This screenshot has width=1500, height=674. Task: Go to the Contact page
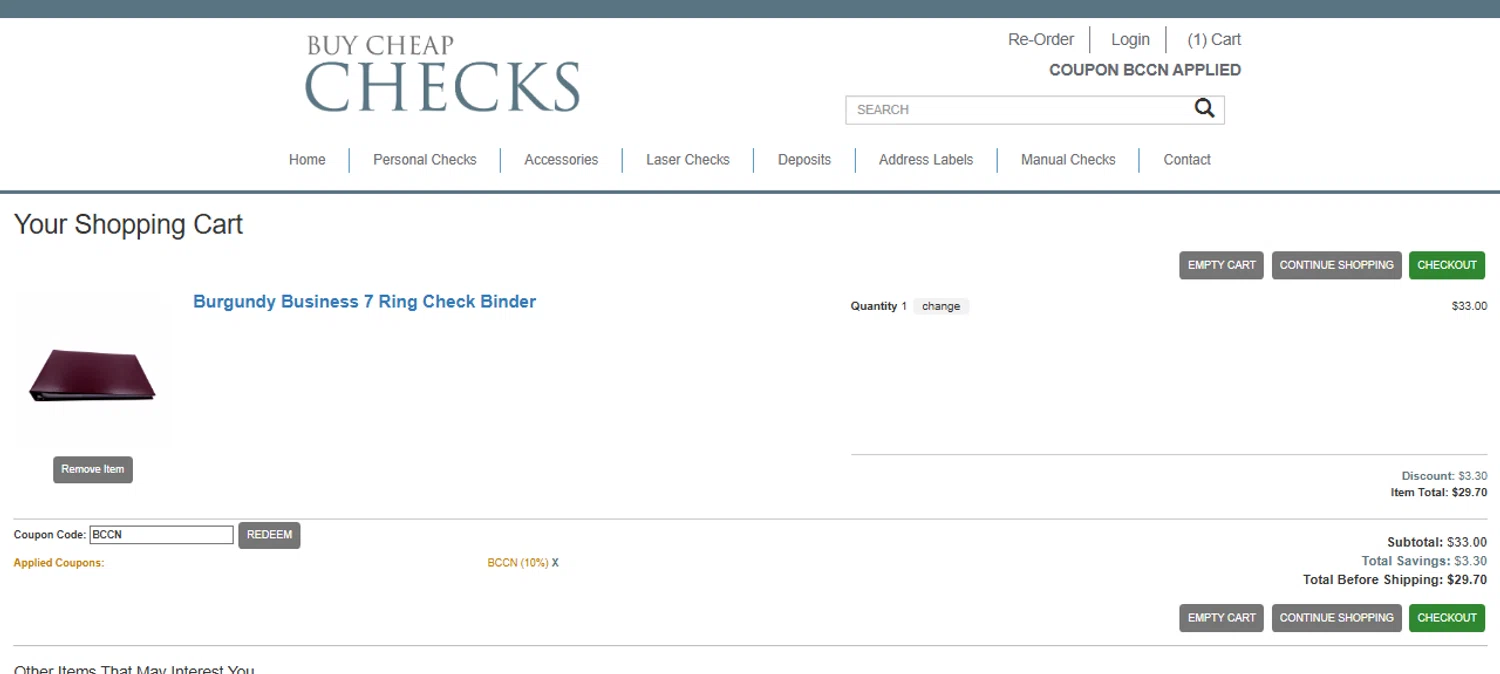(1187, 160)
